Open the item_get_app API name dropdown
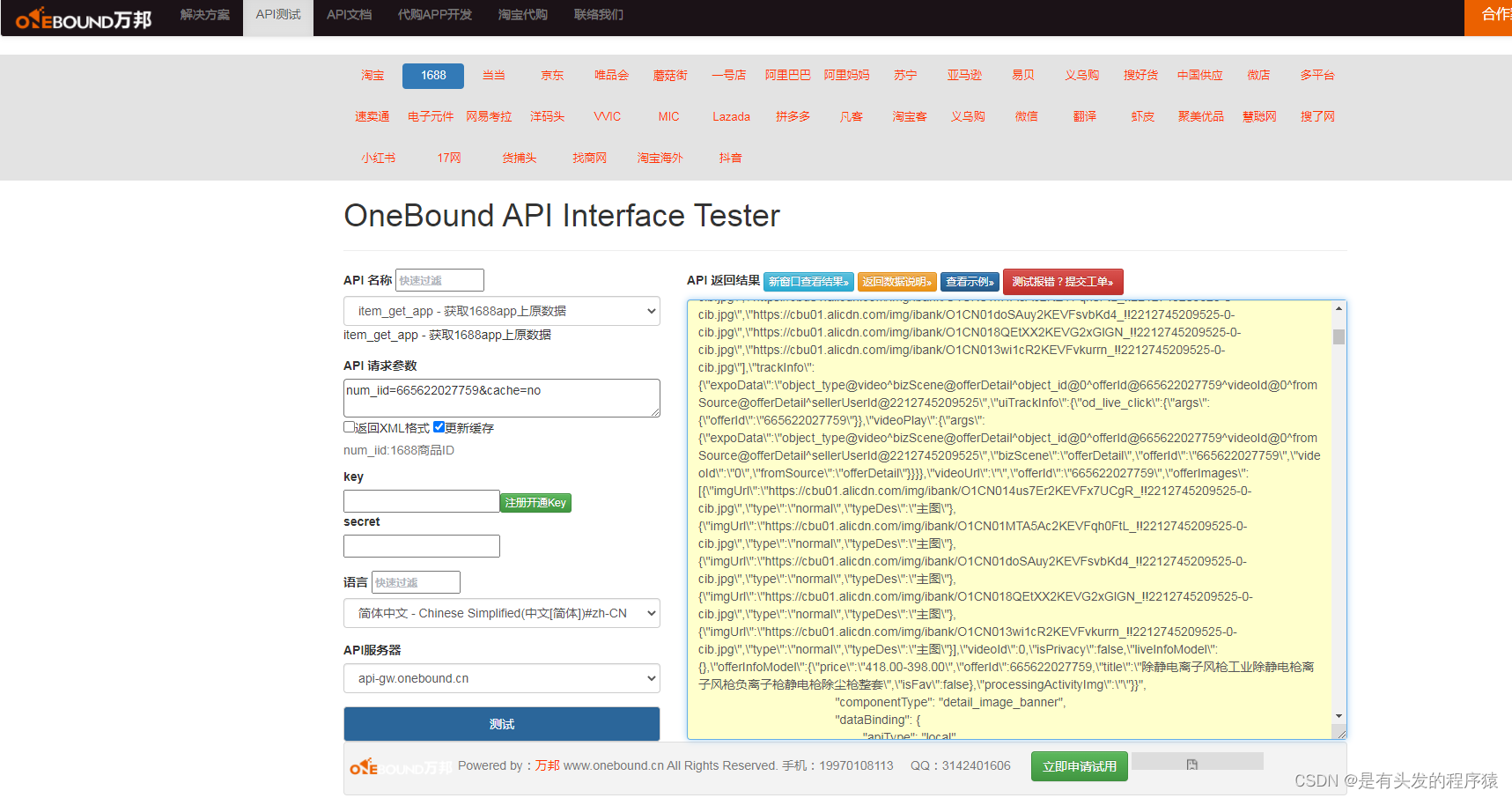1512x798 pixels. point(502,311)
